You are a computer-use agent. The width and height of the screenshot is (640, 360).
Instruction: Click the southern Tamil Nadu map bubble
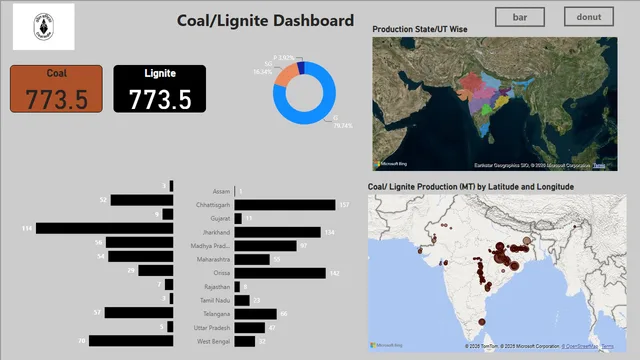[482, 322]
